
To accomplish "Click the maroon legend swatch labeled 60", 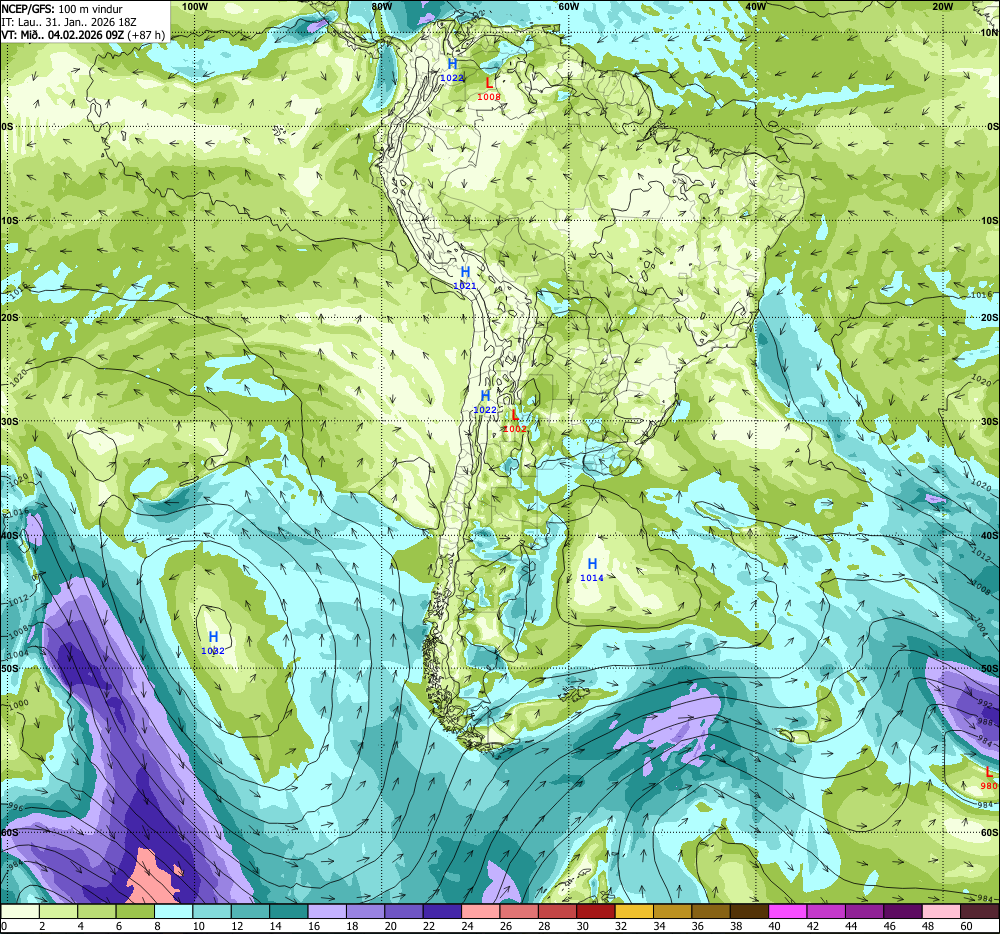I will [980, 912].
